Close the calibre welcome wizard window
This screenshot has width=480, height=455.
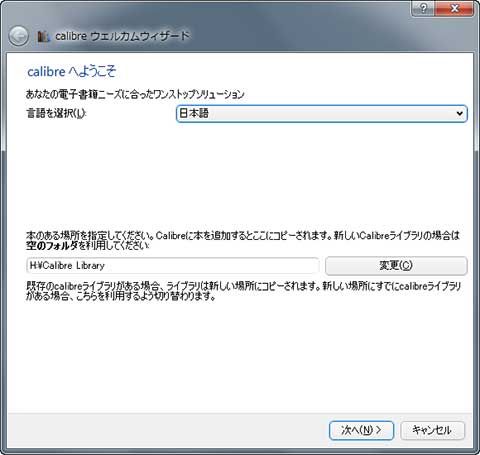(454, 8)
